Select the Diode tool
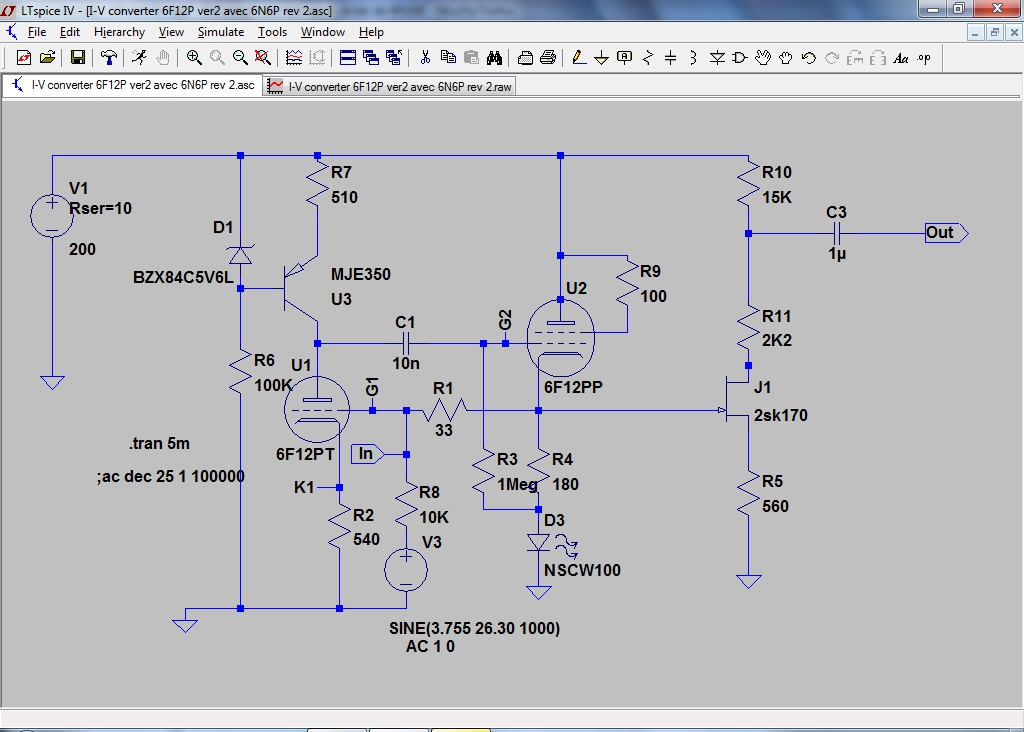 (717, 58)
